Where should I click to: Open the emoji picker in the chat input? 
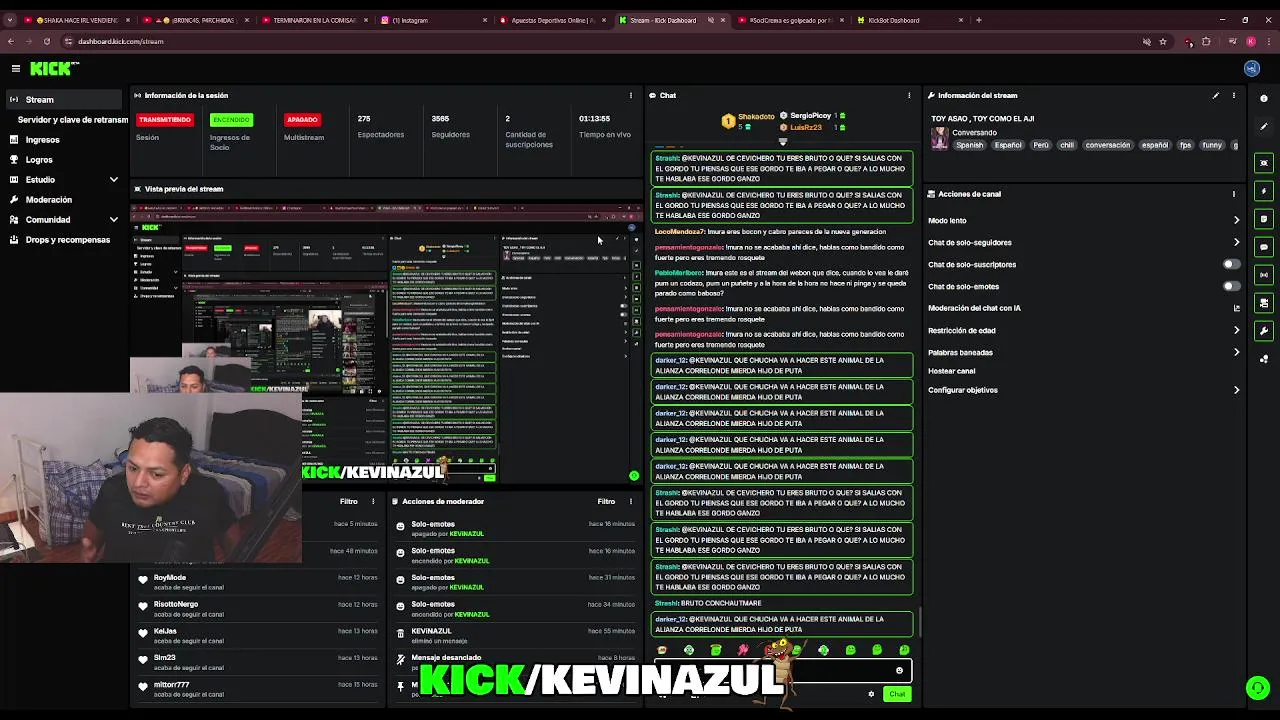pos(899,671)
